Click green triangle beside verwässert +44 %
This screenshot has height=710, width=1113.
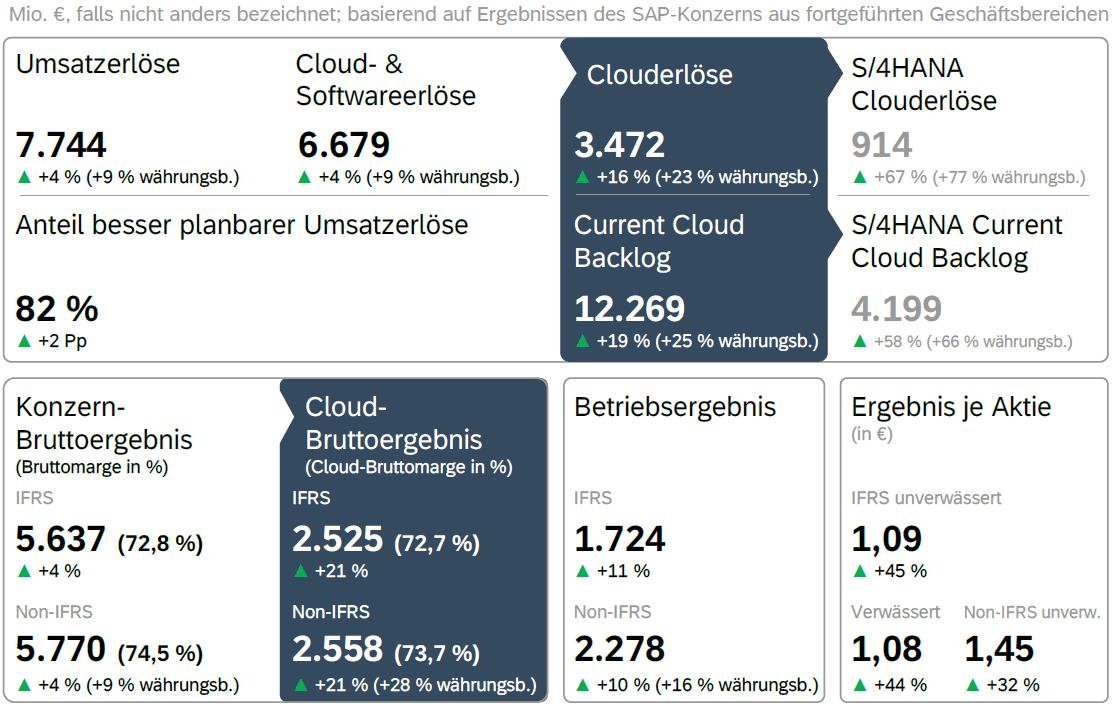point(859,685)
